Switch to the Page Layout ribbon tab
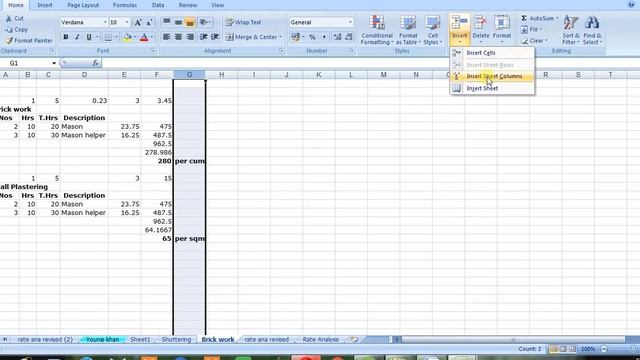Screen dimensions: 640x360 (83, 5)
